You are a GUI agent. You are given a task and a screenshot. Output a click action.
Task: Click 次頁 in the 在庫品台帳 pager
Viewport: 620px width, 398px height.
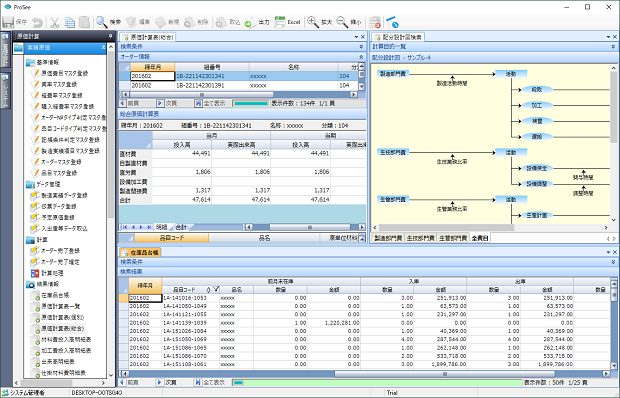point(166,383)
